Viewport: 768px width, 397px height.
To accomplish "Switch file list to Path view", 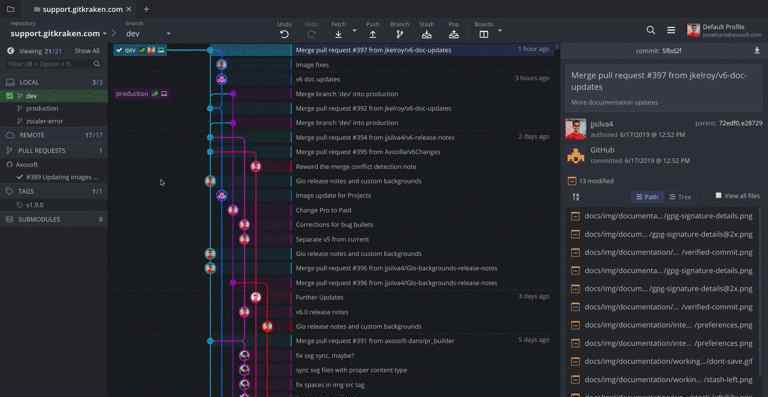I will click(x=647, y=197).
